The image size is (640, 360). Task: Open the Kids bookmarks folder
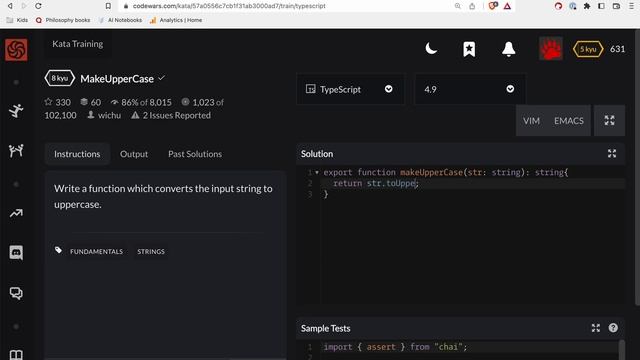pos(17,20)
